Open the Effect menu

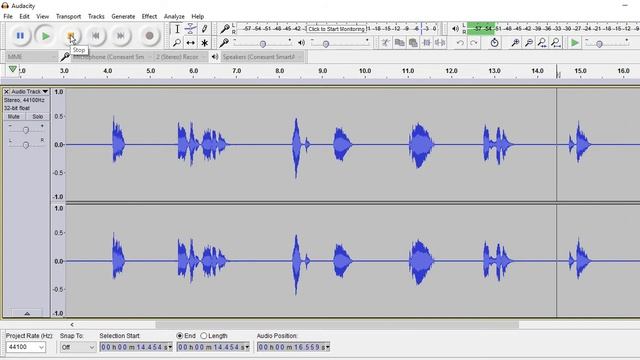[x=149, y=16]
